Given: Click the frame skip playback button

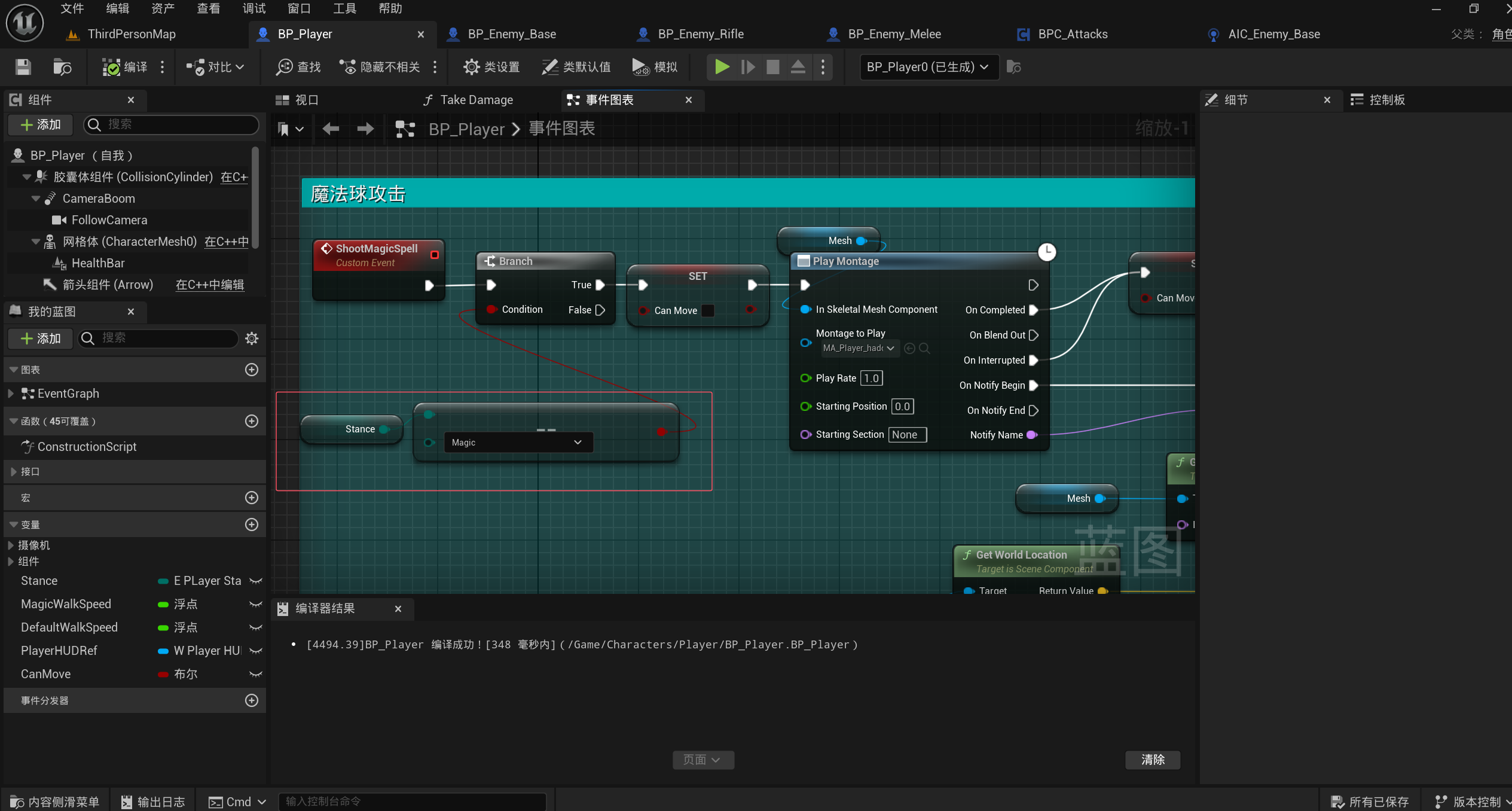Looking at the screenshot, I should [x=747, y=67].
